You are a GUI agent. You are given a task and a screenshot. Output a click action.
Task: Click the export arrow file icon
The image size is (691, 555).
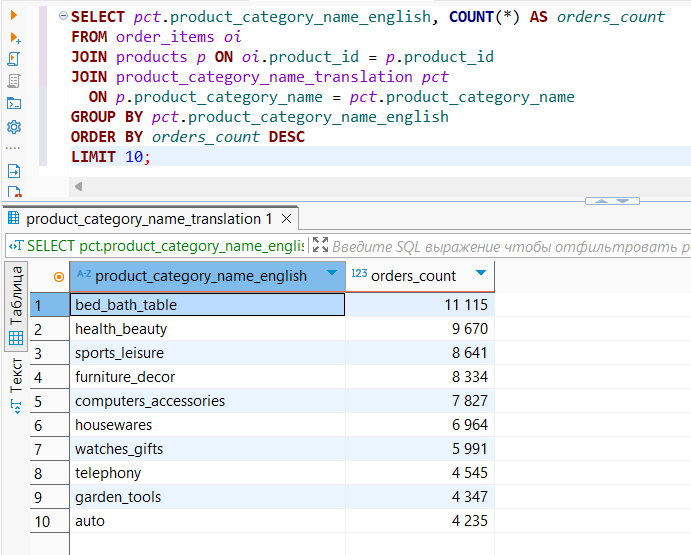[14, 171]
